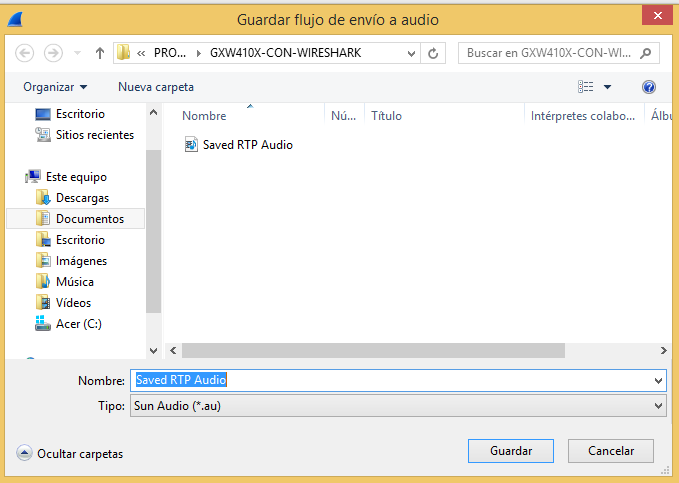
Task: Click the Nombre filename input field
Action: [x=398, y=380]
